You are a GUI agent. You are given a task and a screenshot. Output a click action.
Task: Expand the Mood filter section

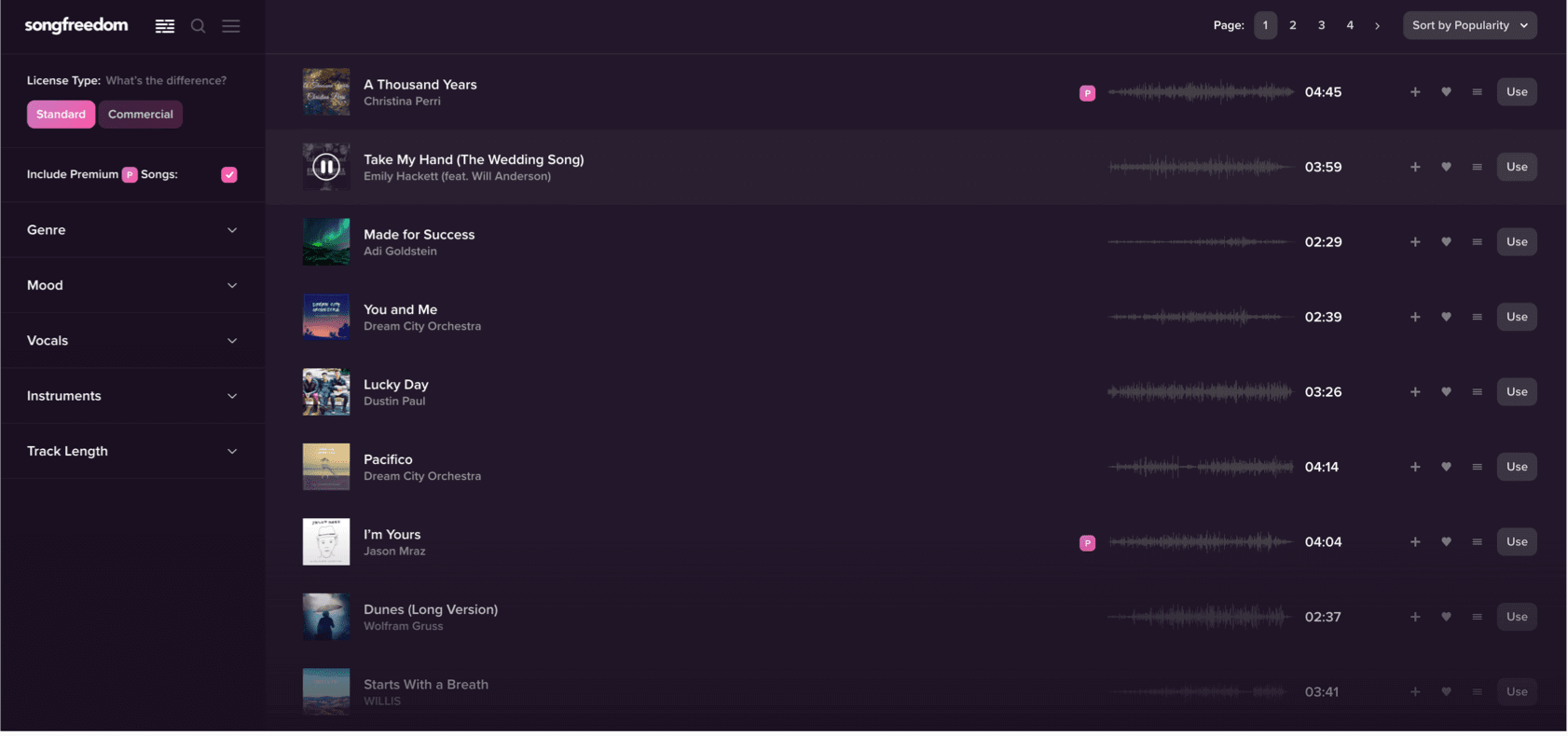(132, 285)
